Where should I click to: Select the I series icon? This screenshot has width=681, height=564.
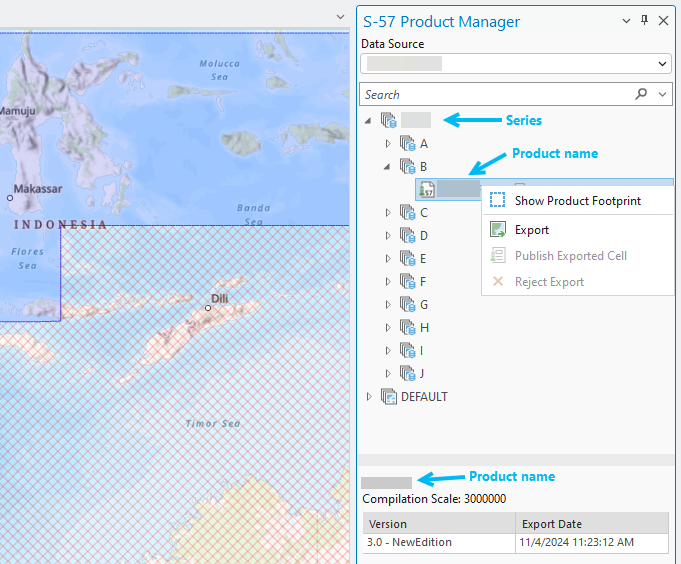(x=407, y=350)
